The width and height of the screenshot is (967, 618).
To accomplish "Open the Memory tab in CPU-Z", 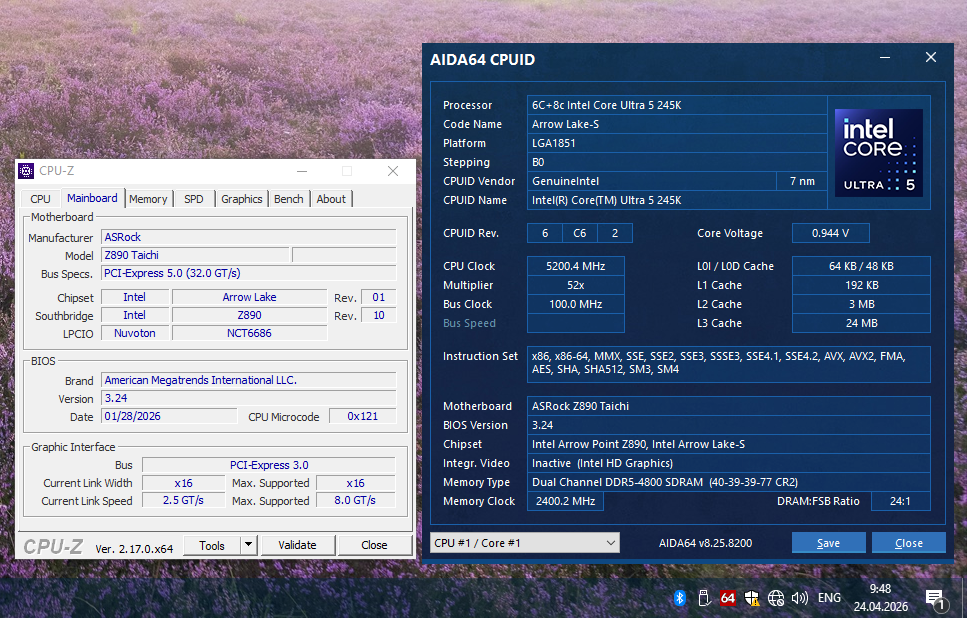I will 148,199.
